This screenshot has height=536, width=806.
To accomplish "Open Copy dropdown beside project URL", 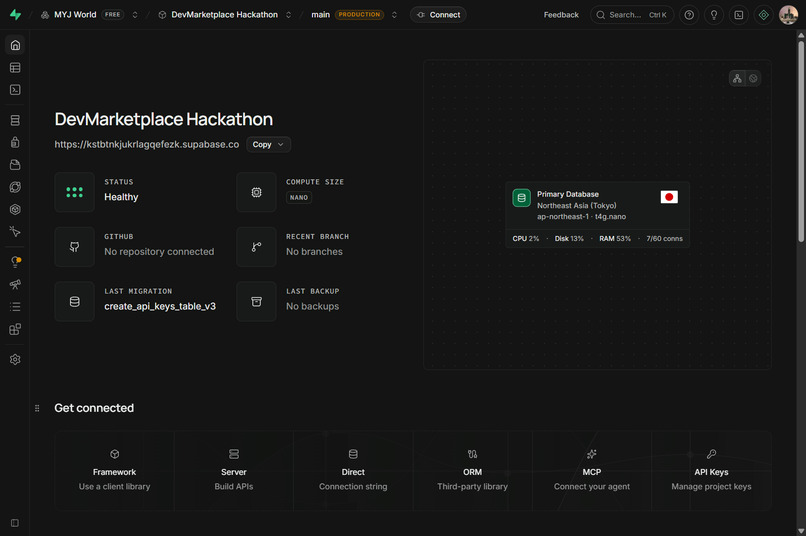I will [x=268, y=144].
